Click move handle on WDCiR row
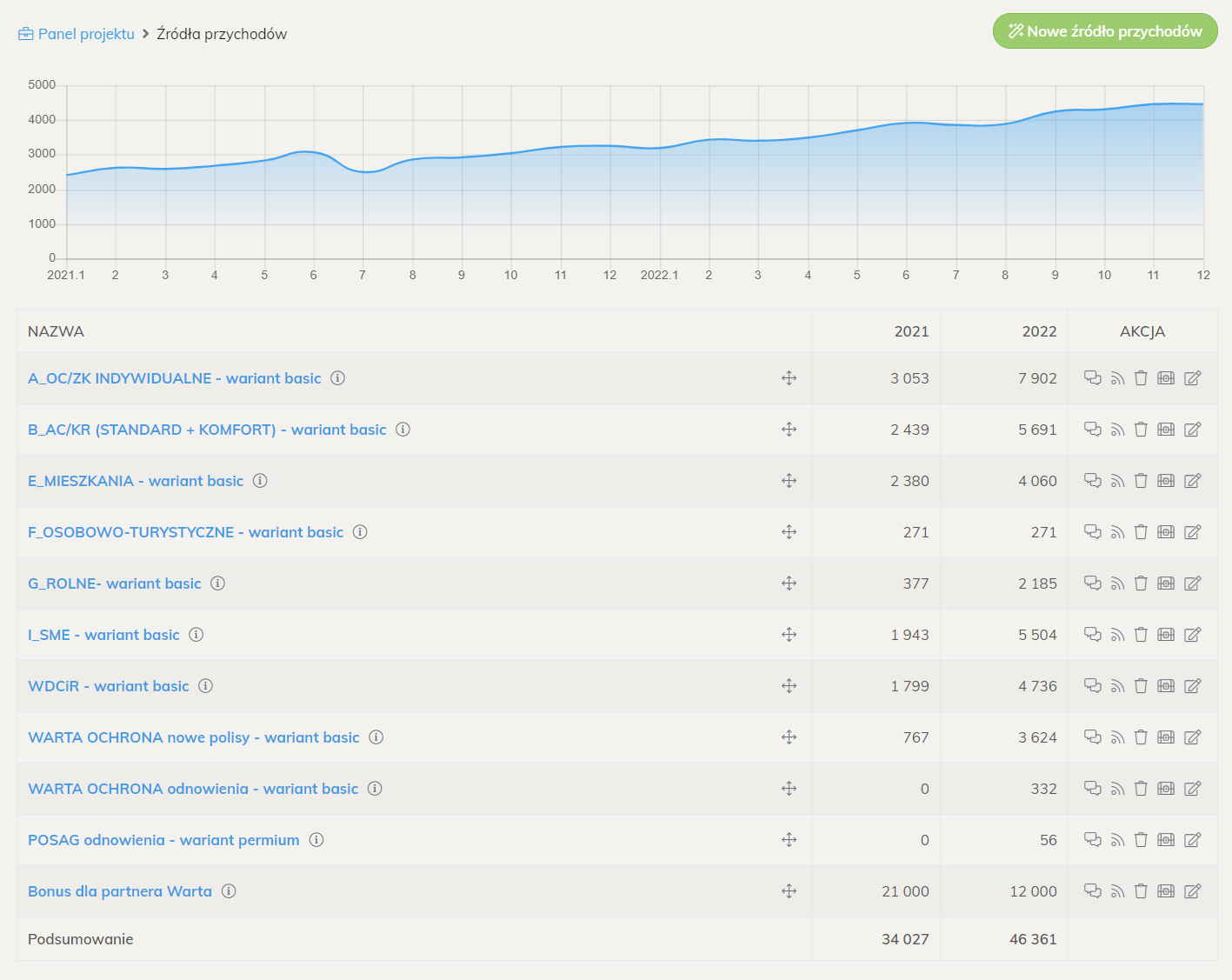 (x=789, y=686)
